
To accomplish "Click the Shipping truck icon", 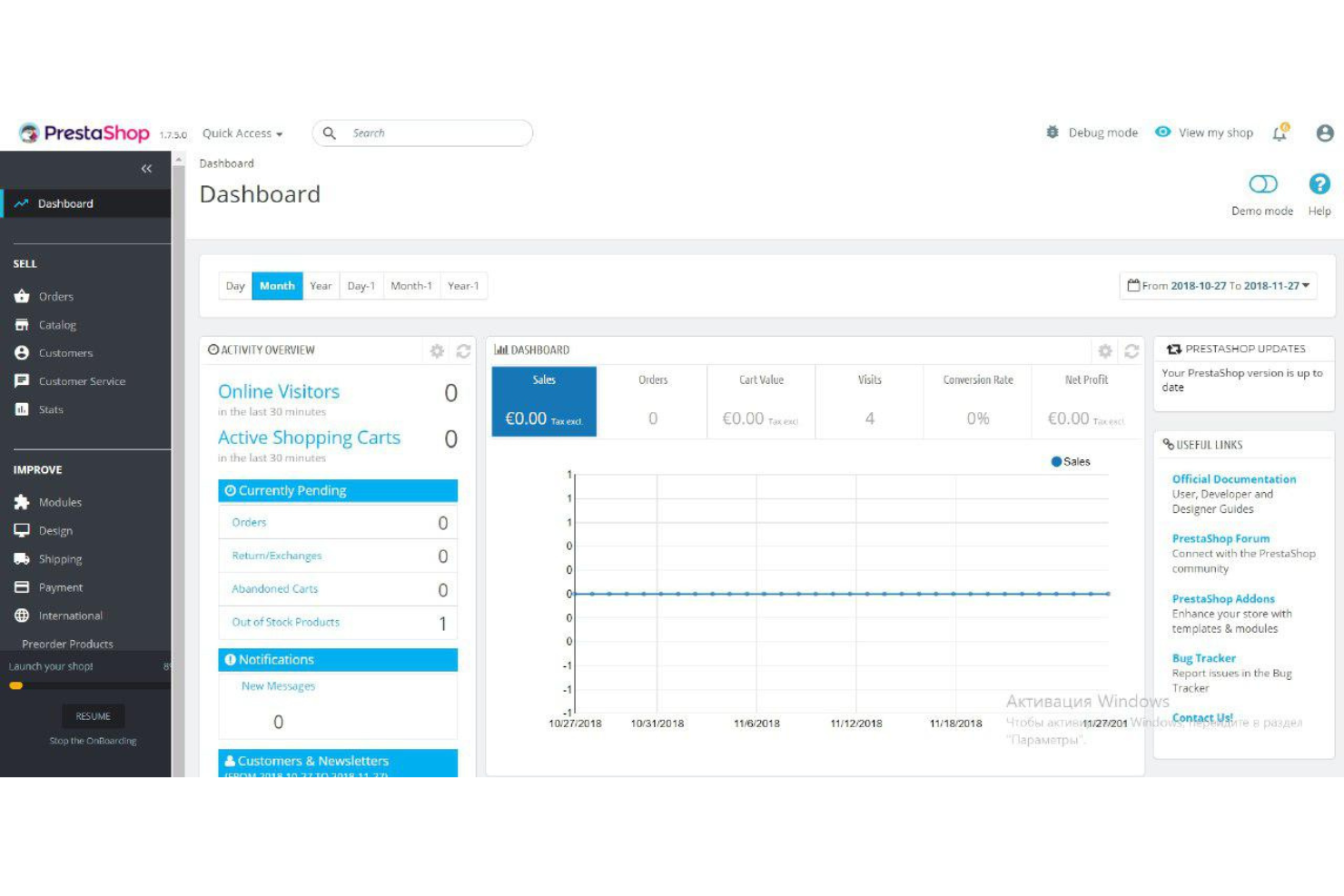I will pyautogui.click(x=22, y=558).
